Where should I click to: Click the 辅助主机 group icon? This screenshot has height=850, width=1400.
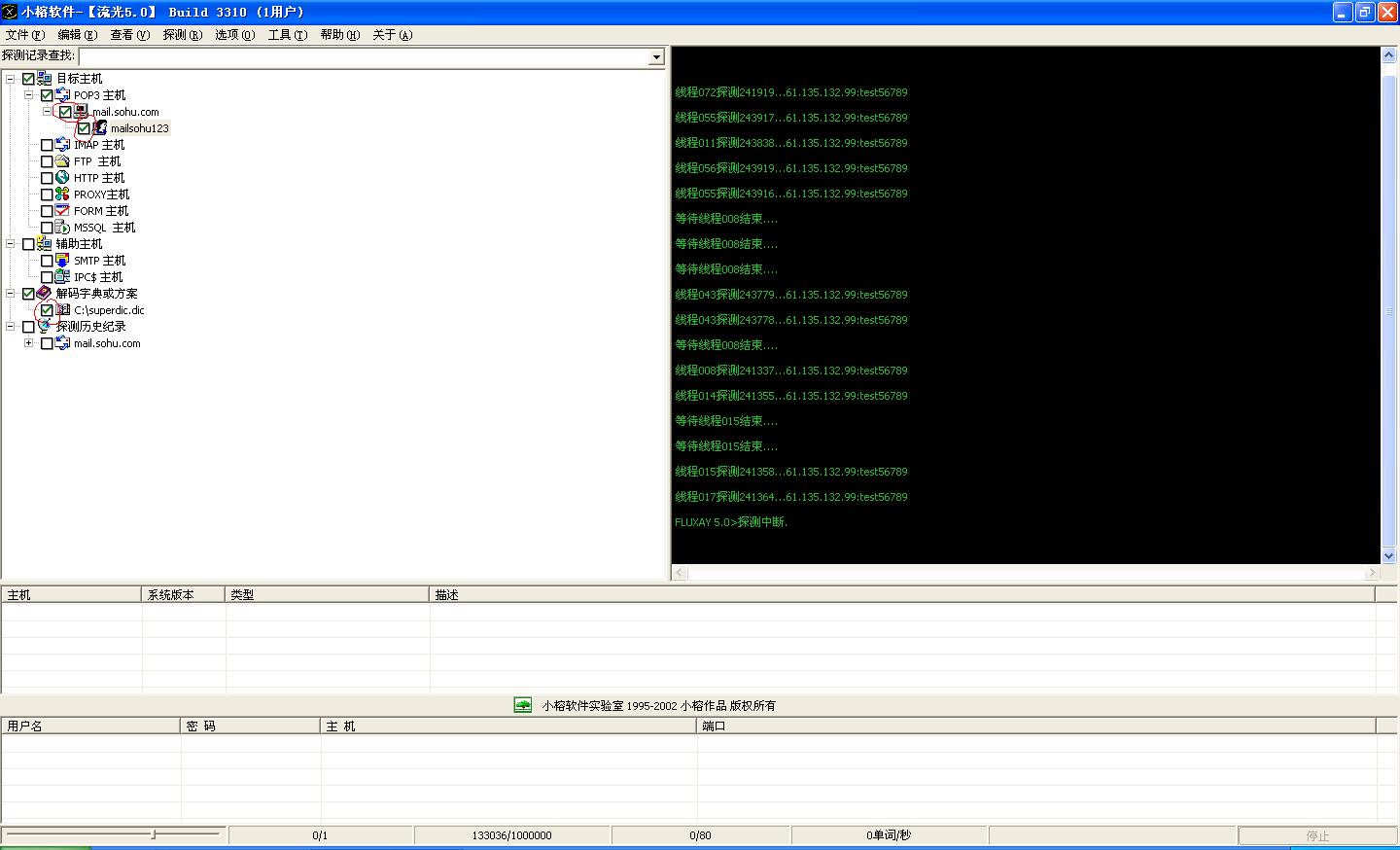coord(45,244)
